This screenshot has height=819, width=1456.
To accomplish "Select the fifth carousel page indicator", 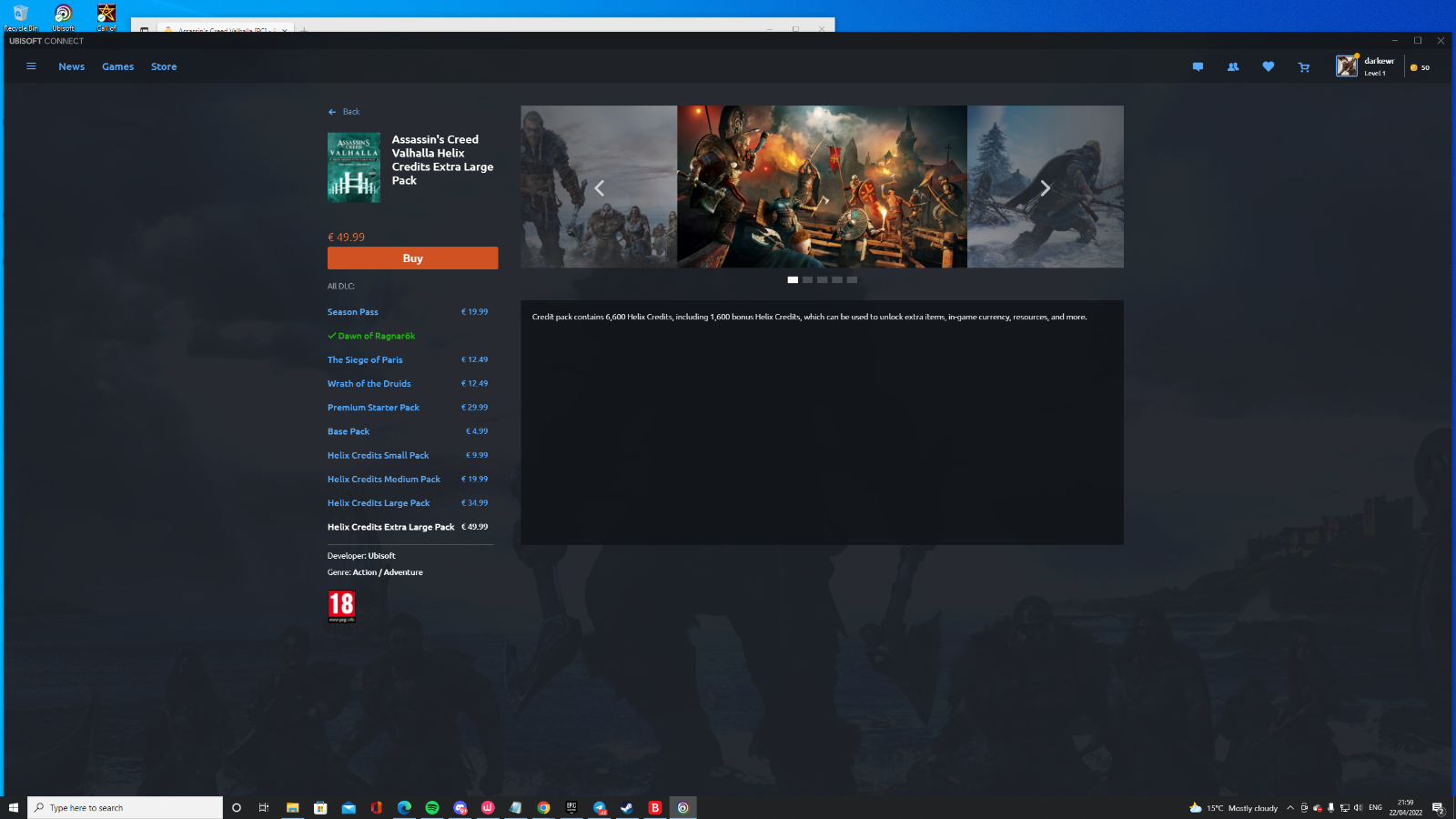I will [852, 280].
